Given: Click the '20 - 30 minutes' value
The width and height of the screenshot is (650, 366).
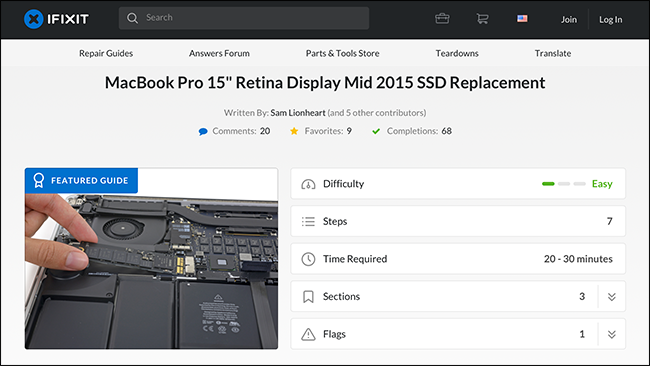Looking at the screenshot, I should 578,259.
